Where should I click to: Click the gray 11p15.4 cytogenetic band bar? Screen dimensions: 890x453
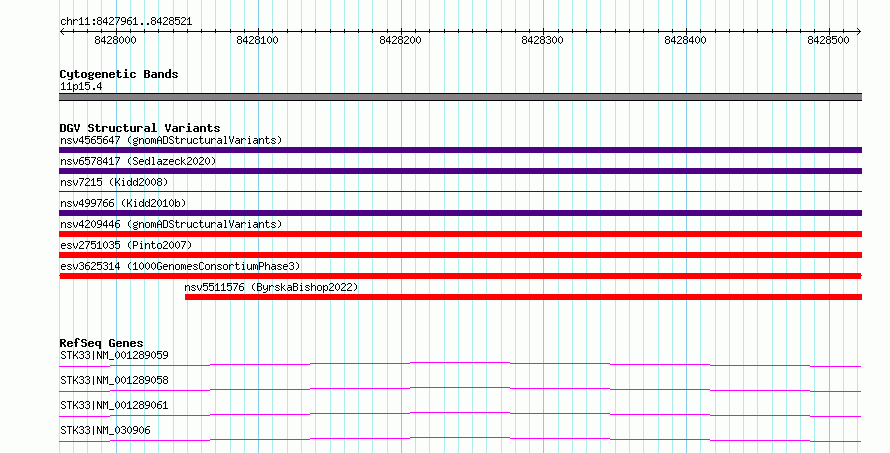click(460, 97)
